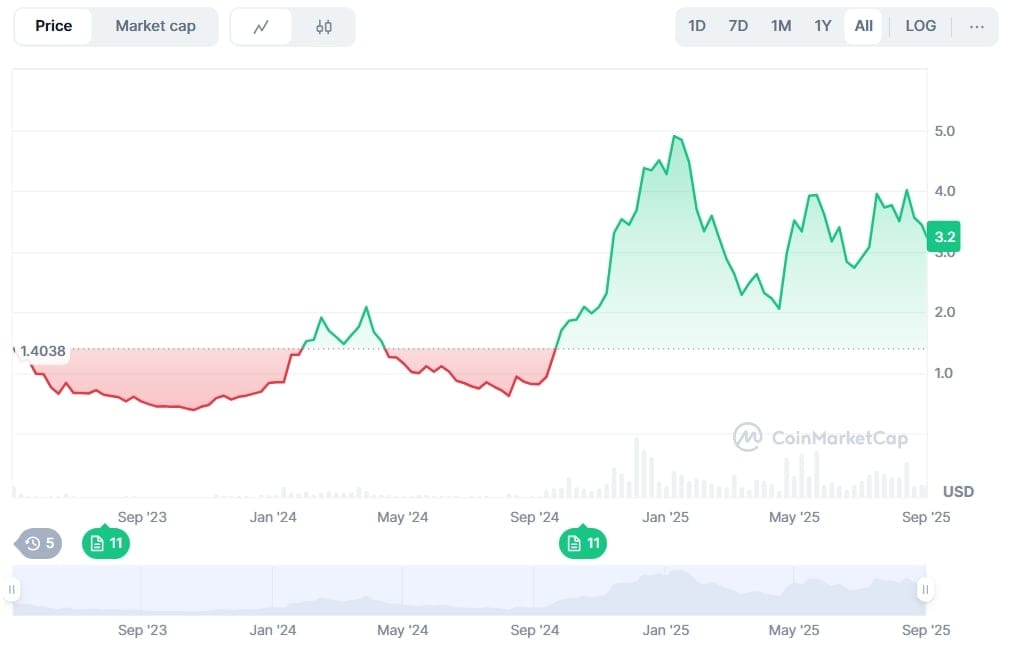
Task: Choose the 1Y time range
Action: click(x=822, y=26)
